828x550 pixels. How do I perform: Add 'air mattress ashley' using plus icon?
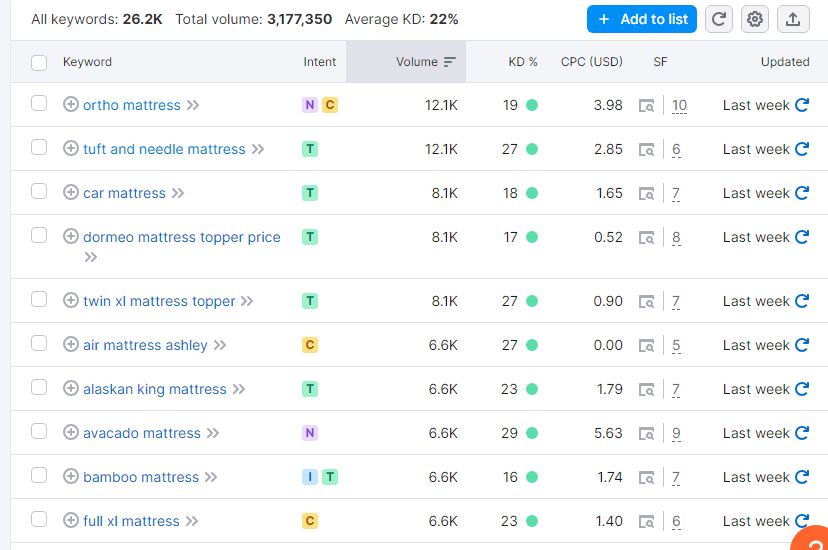(x=71, y=345)
